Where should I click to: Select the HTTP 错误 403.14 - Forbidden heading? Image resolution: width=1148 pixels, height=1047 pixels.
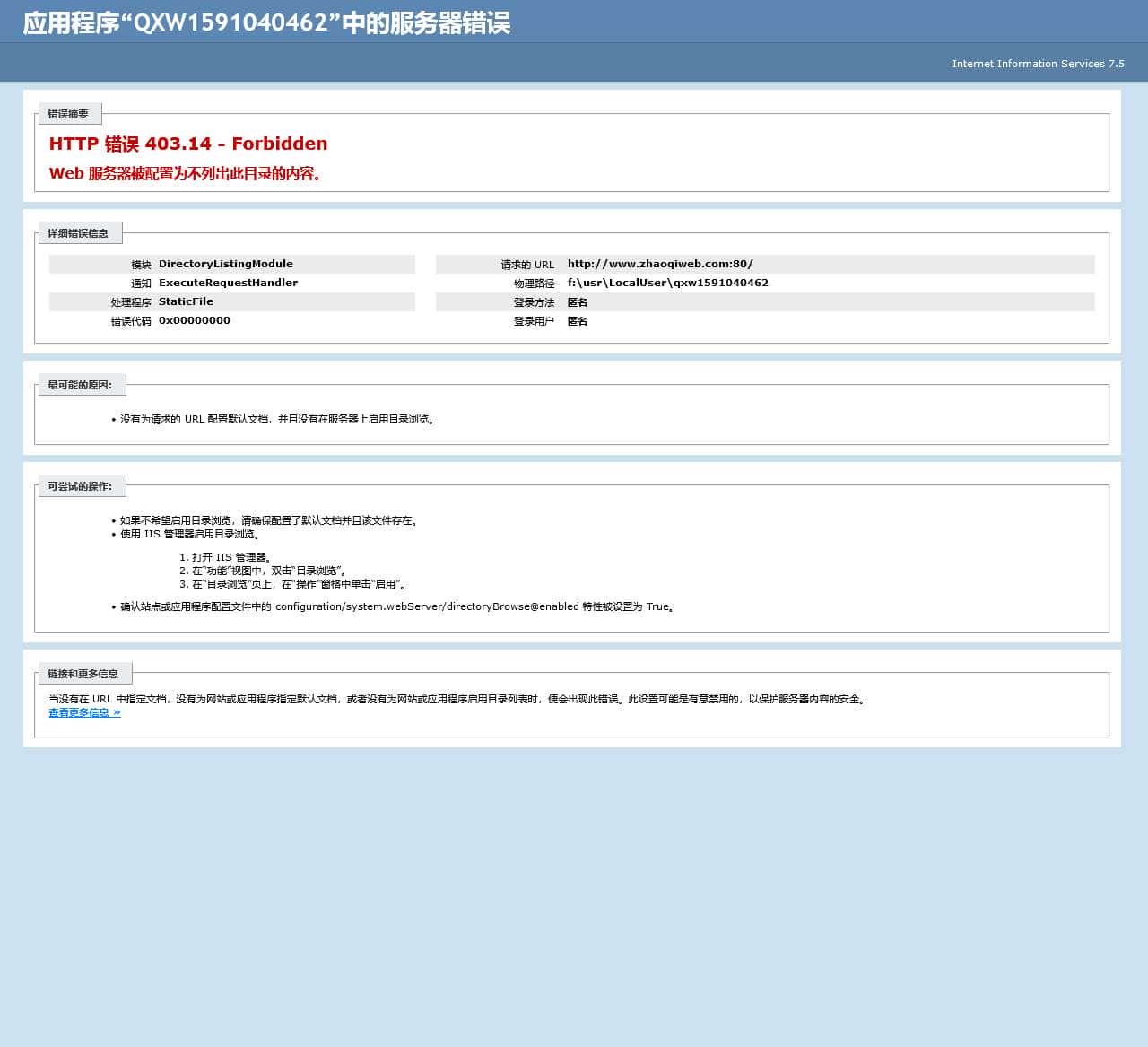[188, 144]
